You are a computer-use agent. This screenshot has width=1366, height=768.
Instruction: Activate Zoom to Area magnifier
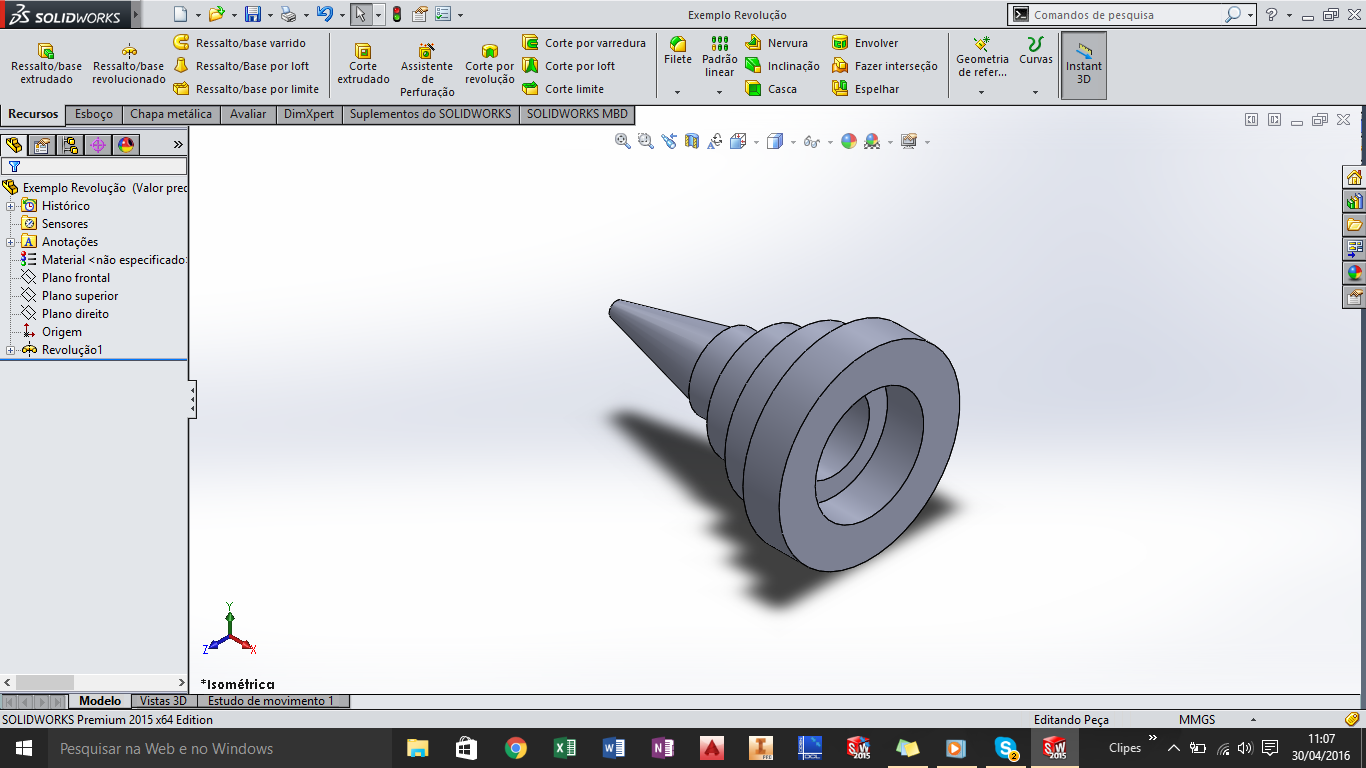click(646, 142)
